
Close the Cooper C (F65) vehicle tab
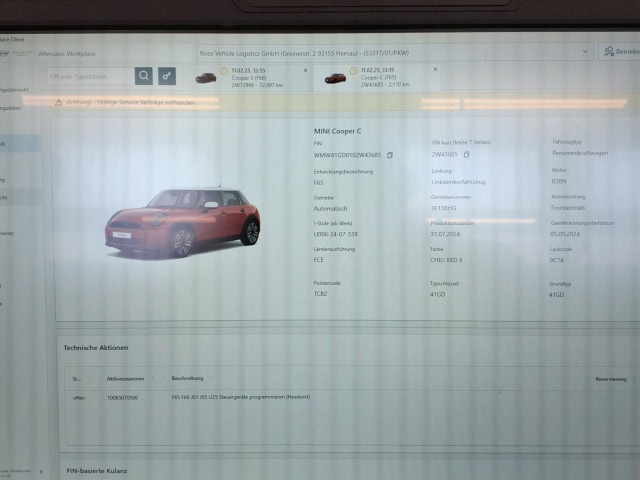pos(435,70)
